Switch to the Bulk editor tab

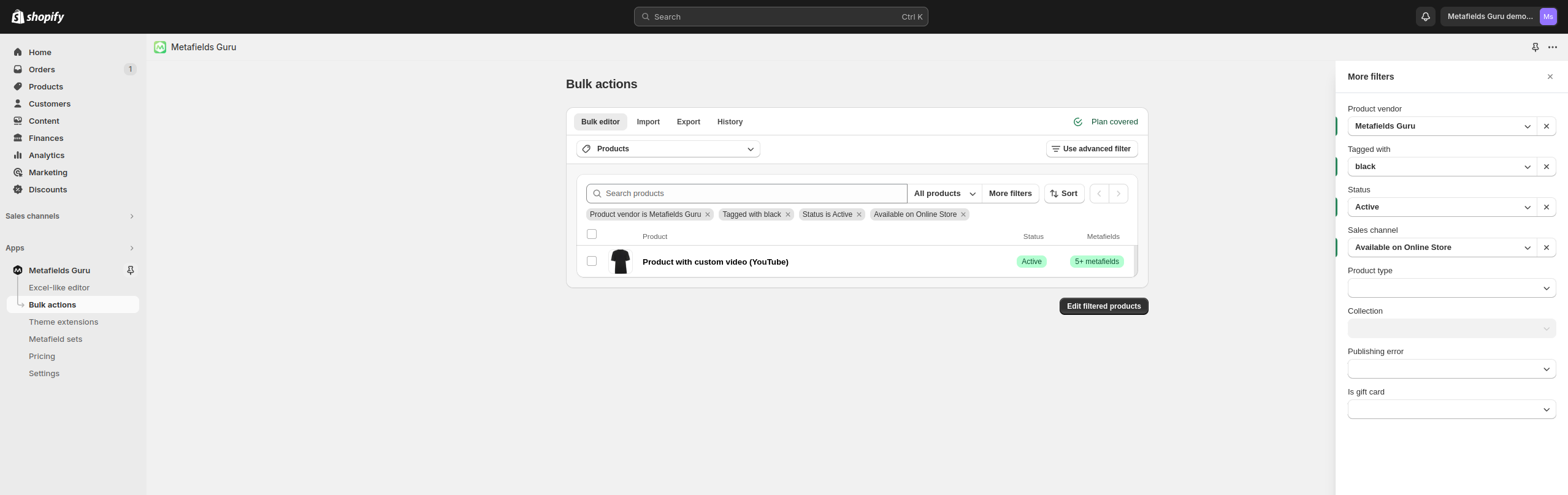(x=600, y=122)
